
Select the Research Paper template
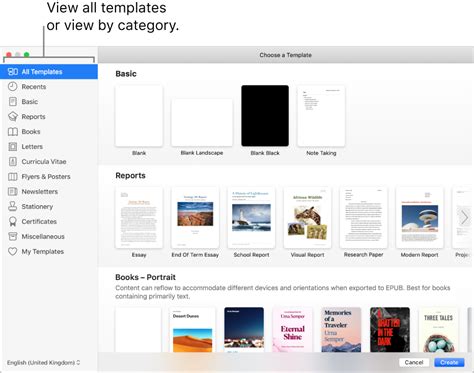[x=364, y=217]
